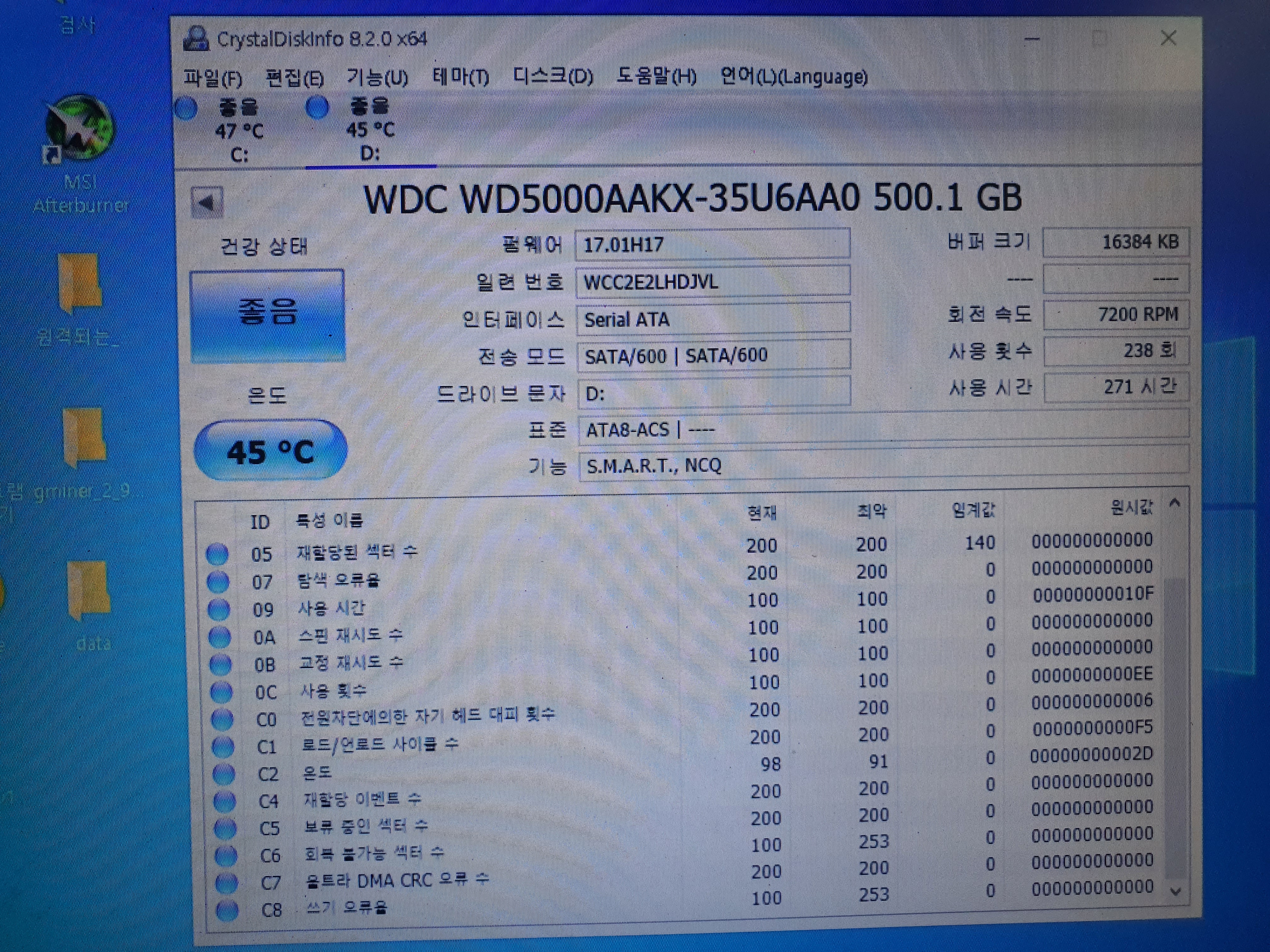Screen dimensions: 1270x952
Task: Open the 디스크(D) menu
Action: (x=553, y=76)
